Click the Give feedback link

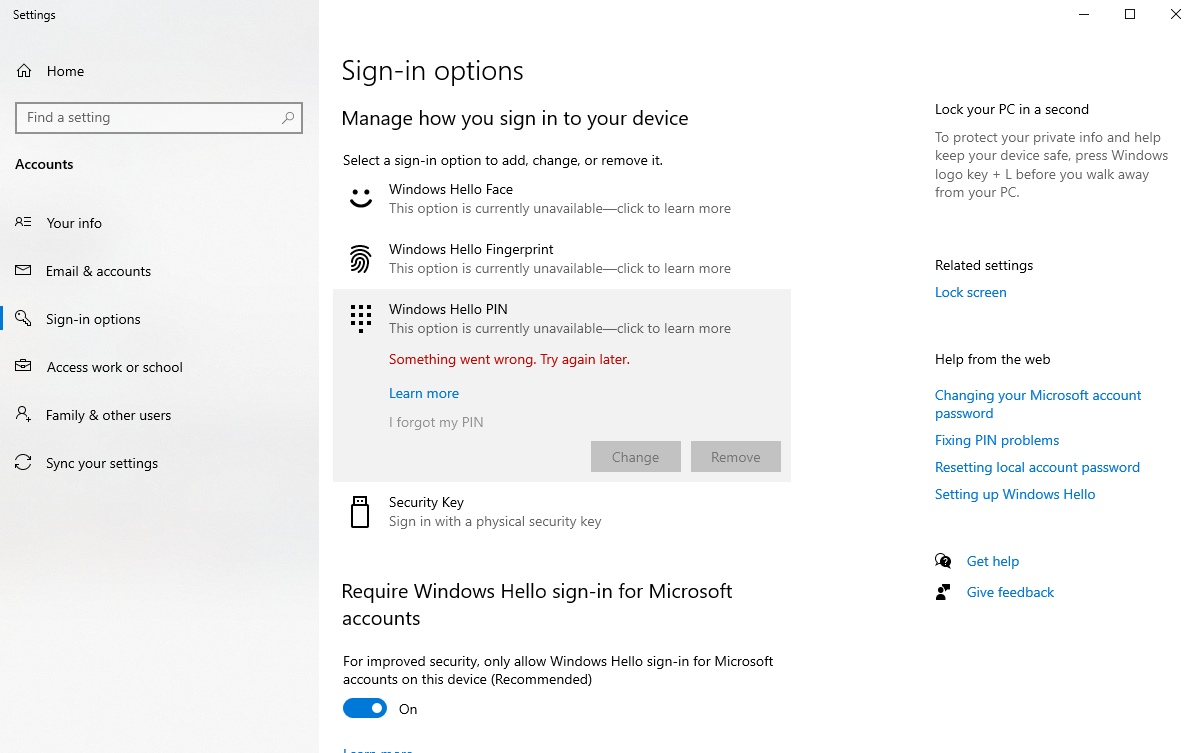click(1010, 592)
